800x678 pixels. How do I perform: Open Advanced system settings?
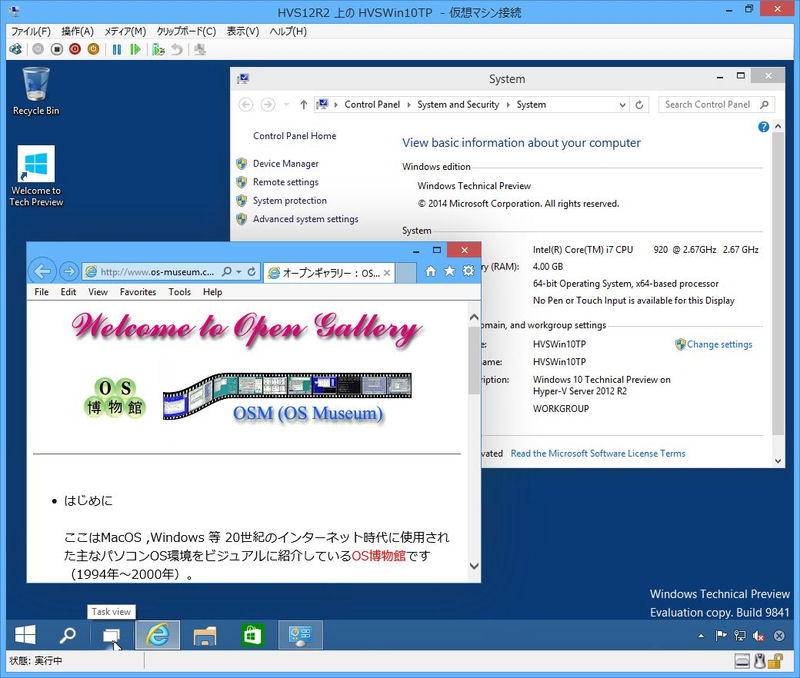[x=306, y=219]
